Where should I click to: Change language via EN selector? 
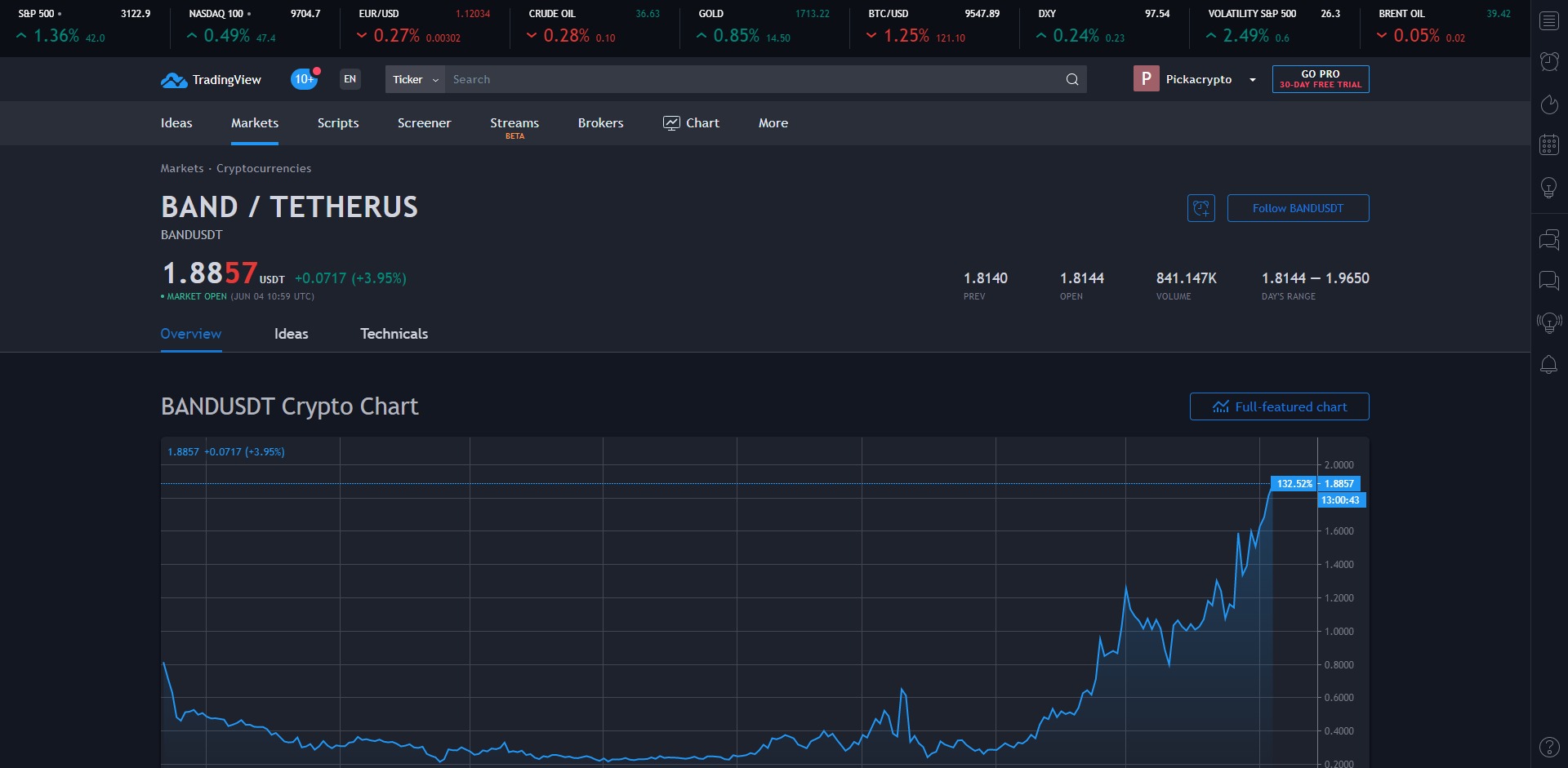point(350,79)
